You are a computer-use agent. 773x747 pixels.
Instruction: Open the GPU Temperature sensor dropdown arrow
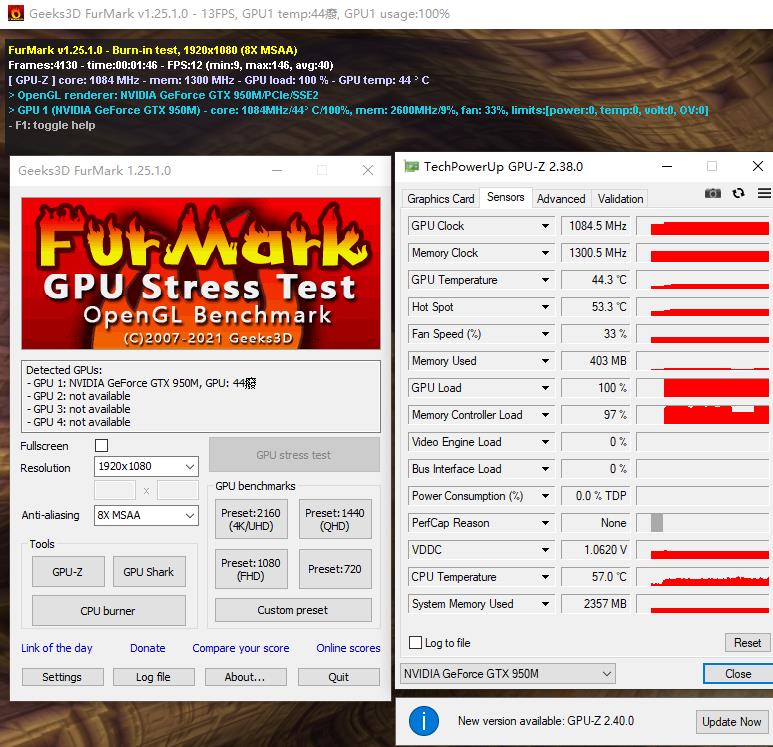[545, 280]
